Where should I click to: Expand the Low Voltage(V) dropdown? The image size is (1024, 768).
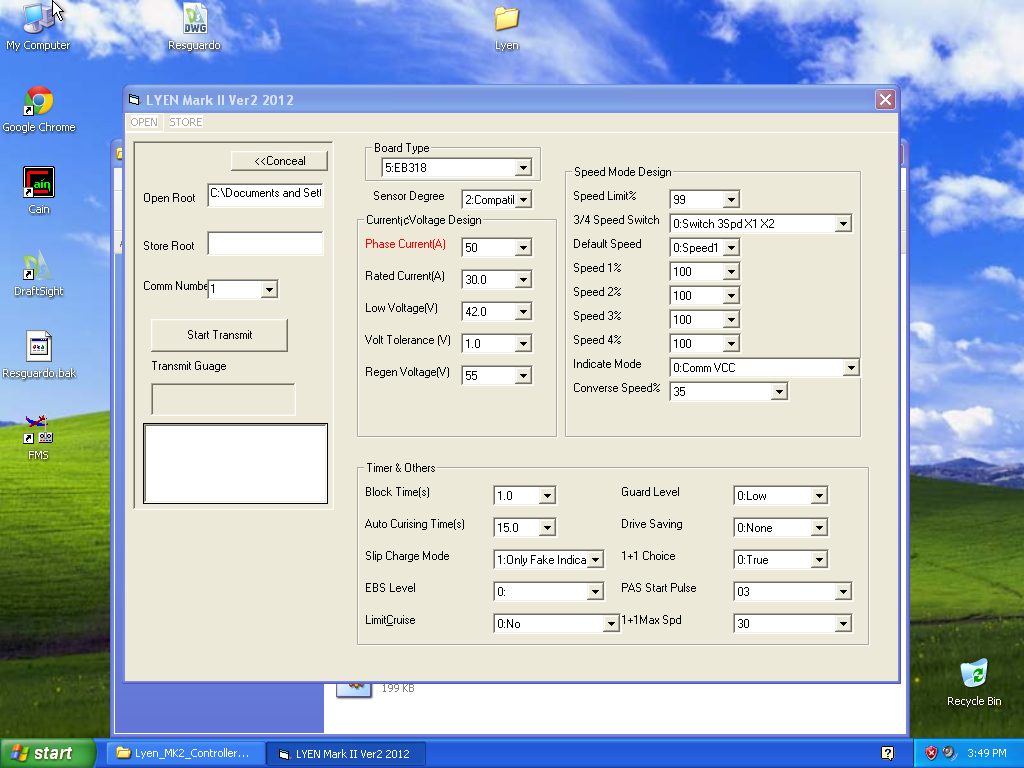[x=523, y=312]
